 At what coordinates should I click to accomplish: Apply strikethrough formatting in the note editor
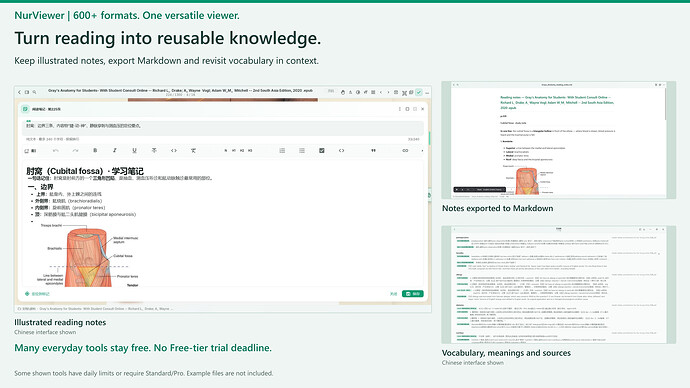click(x=154, y=150)
